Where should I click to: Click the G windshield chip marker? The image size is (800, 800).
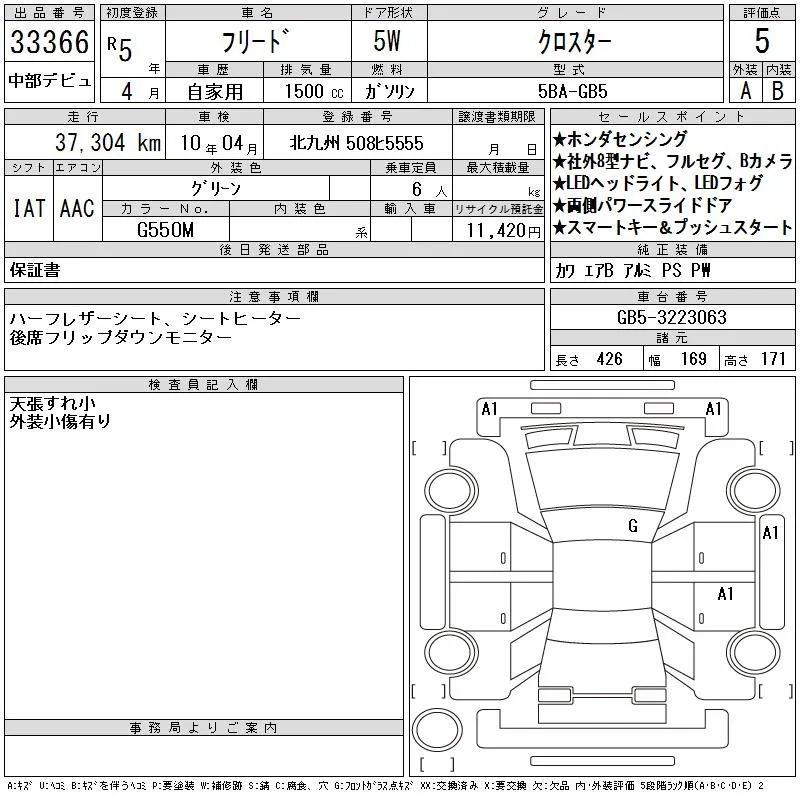click(633, 525)
